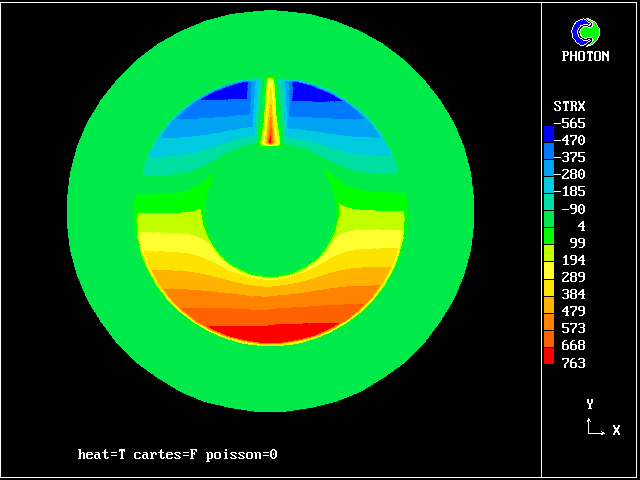Pick the red legend swatch near 763
Viewport: 640px width, 480px height.
pyautogui.click(x=548, y=354)
